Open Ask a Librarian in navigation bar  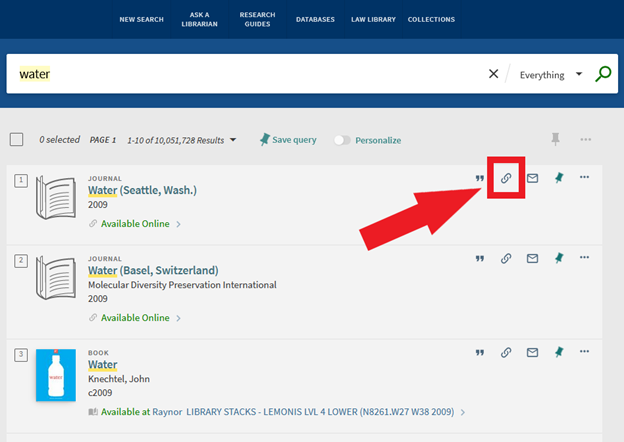point(200,19)
